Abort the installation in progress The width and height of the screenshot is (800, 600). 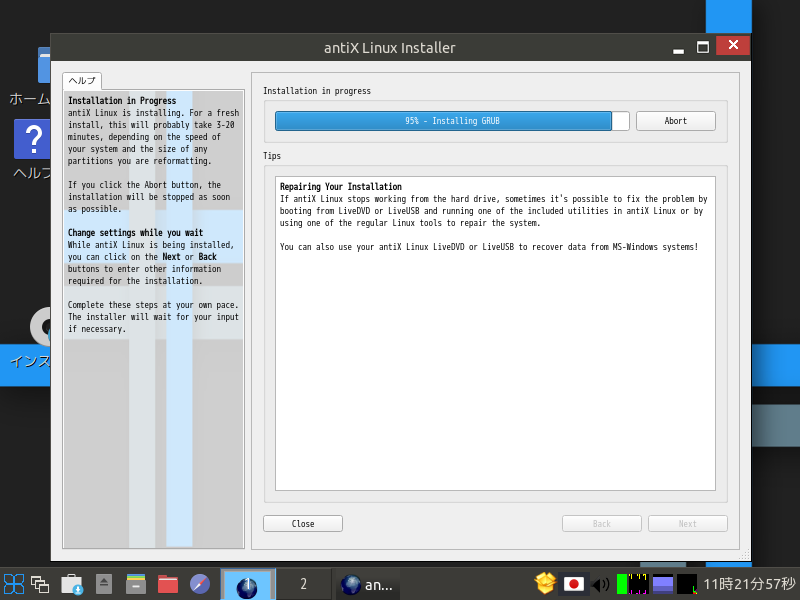676,121
